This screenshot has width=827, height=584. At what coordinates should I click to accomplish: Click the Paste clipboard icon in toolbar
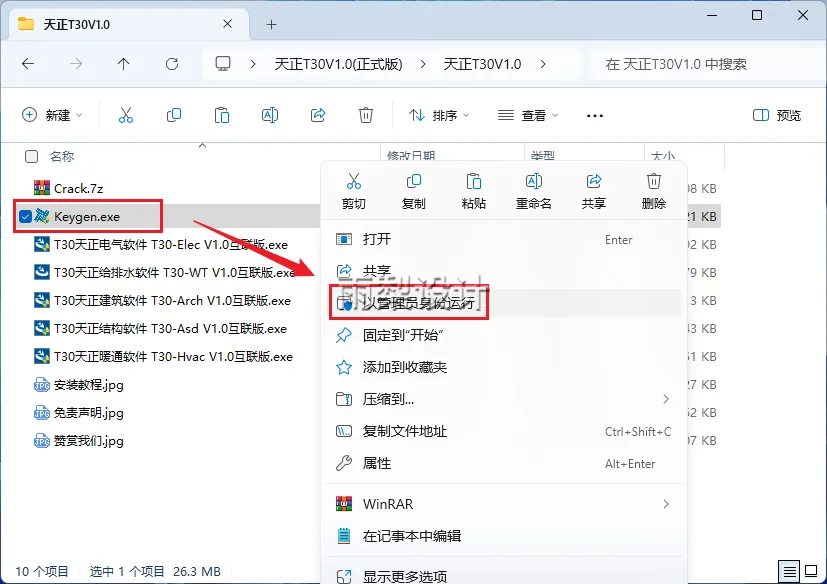tap(222, 115)
